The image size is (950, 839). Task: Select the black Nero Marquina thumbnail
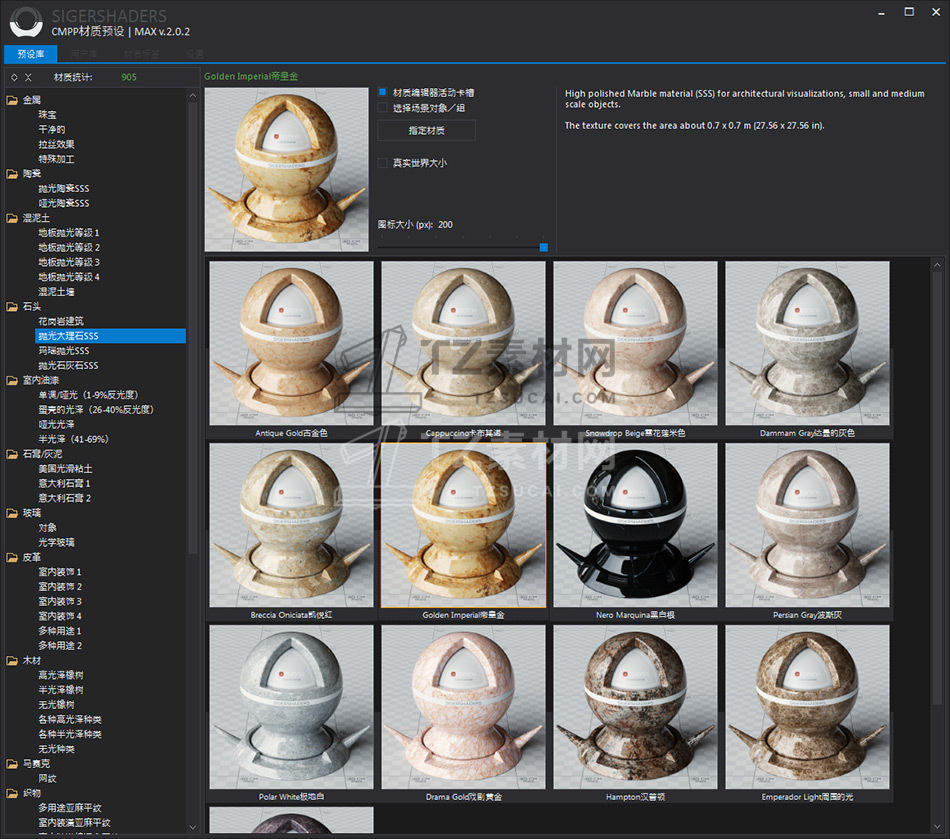(x=636, y=525)
